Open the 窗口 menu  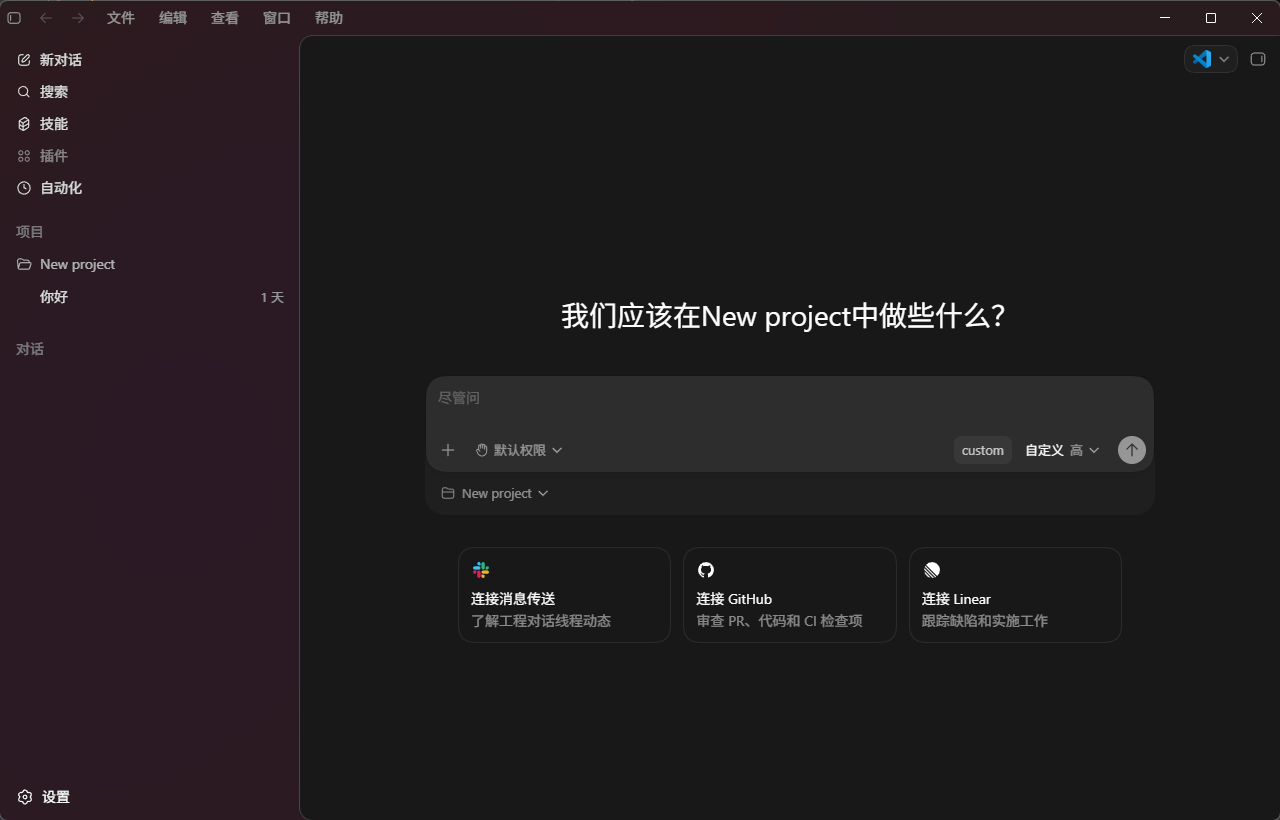pos(277,18)
